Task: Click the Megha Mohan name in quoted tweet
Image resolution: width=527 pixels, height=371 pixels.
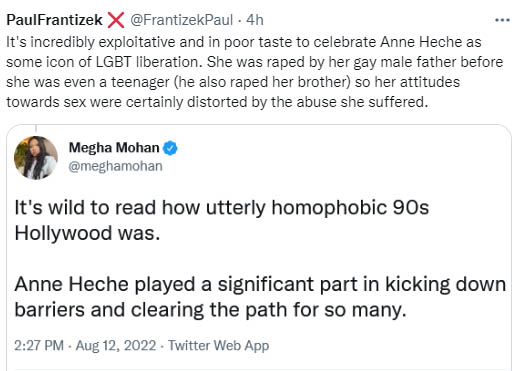Action: (114, 148)
